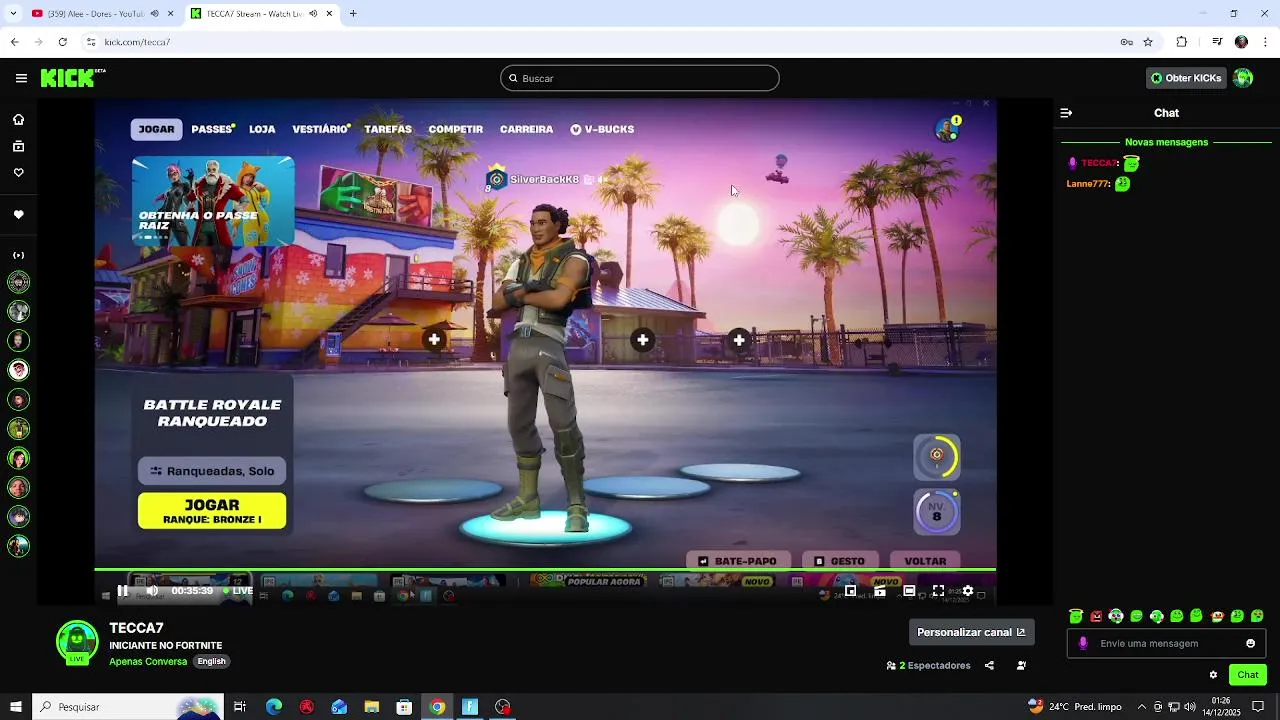This screenshot has height=720, width=1280.
Task: Collapse the chat panel arrow
Action: [1066, 113]
